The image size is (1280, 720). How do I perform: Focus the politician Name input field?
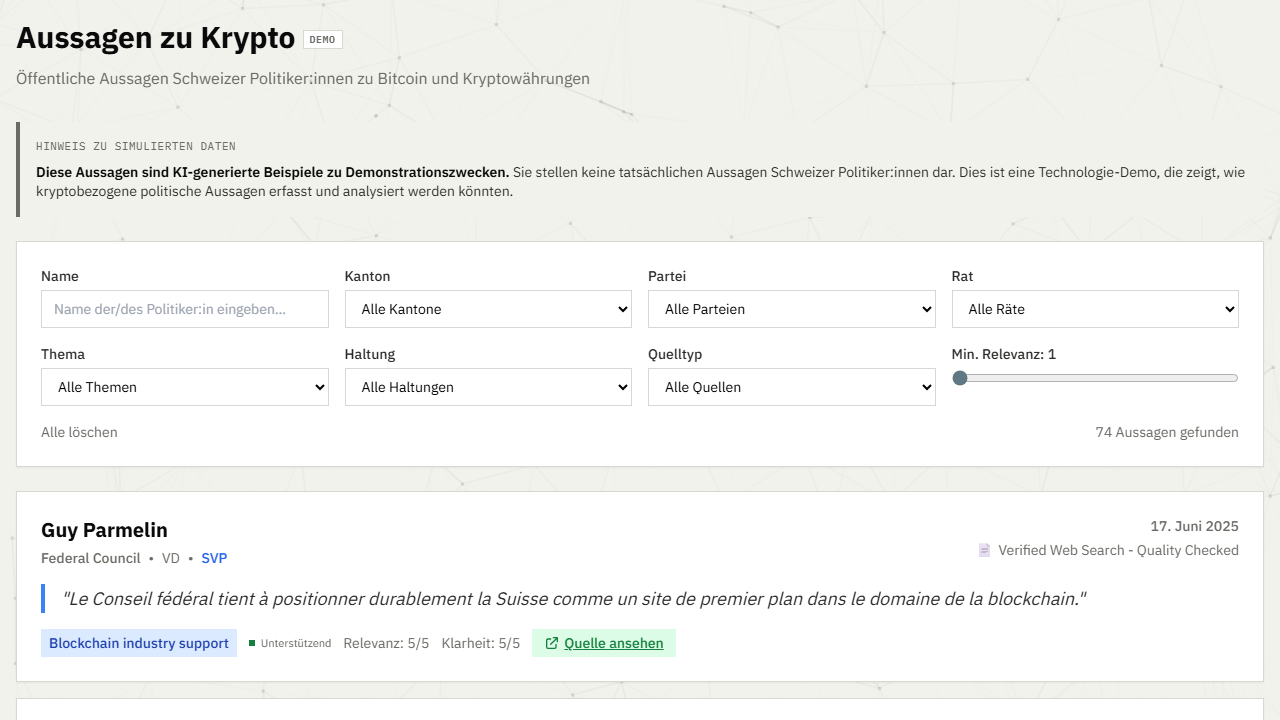tap(185, 309)
